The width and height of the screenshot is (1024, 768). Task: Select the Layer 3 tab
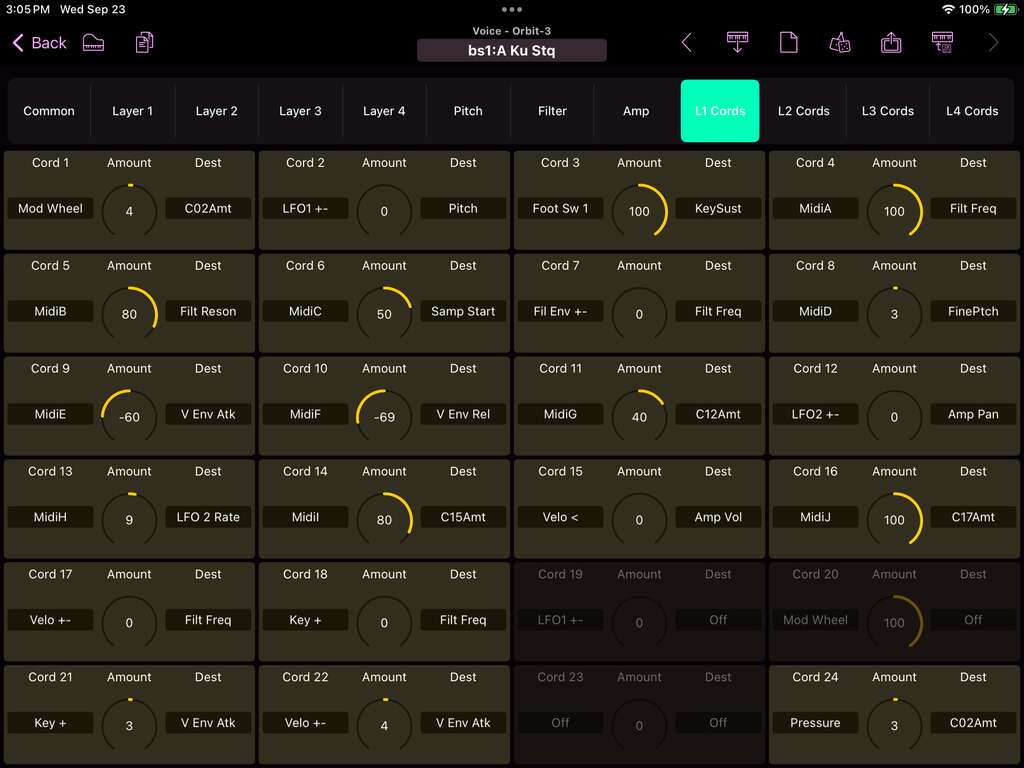(x=300, y=111)
